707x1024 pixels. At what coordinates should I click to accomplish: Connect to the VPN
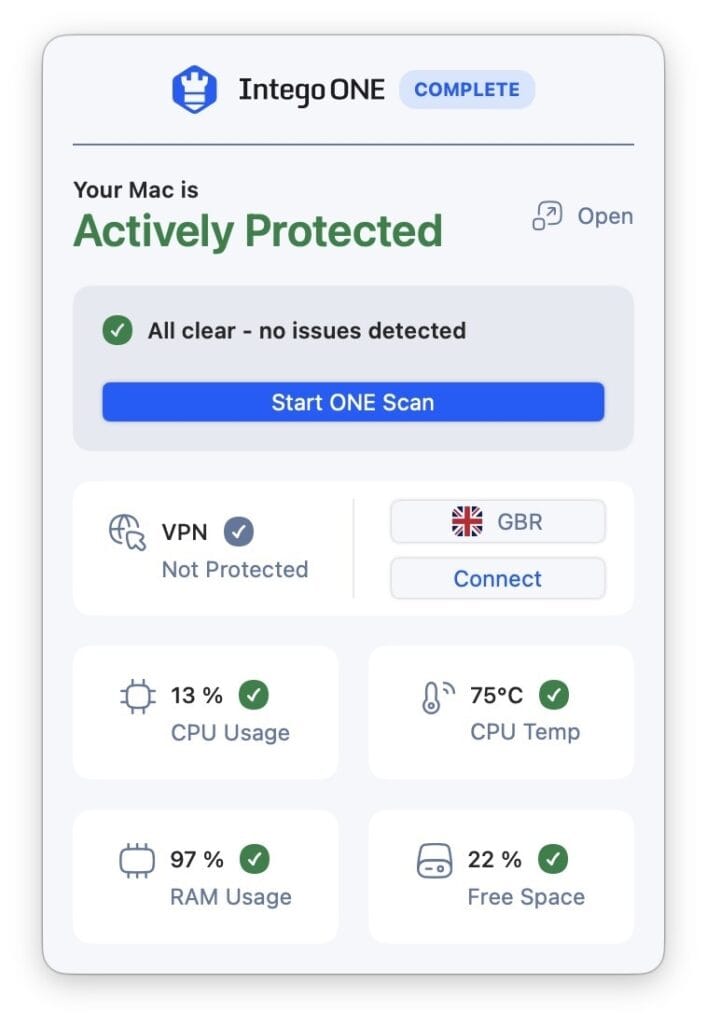[497, 578]
